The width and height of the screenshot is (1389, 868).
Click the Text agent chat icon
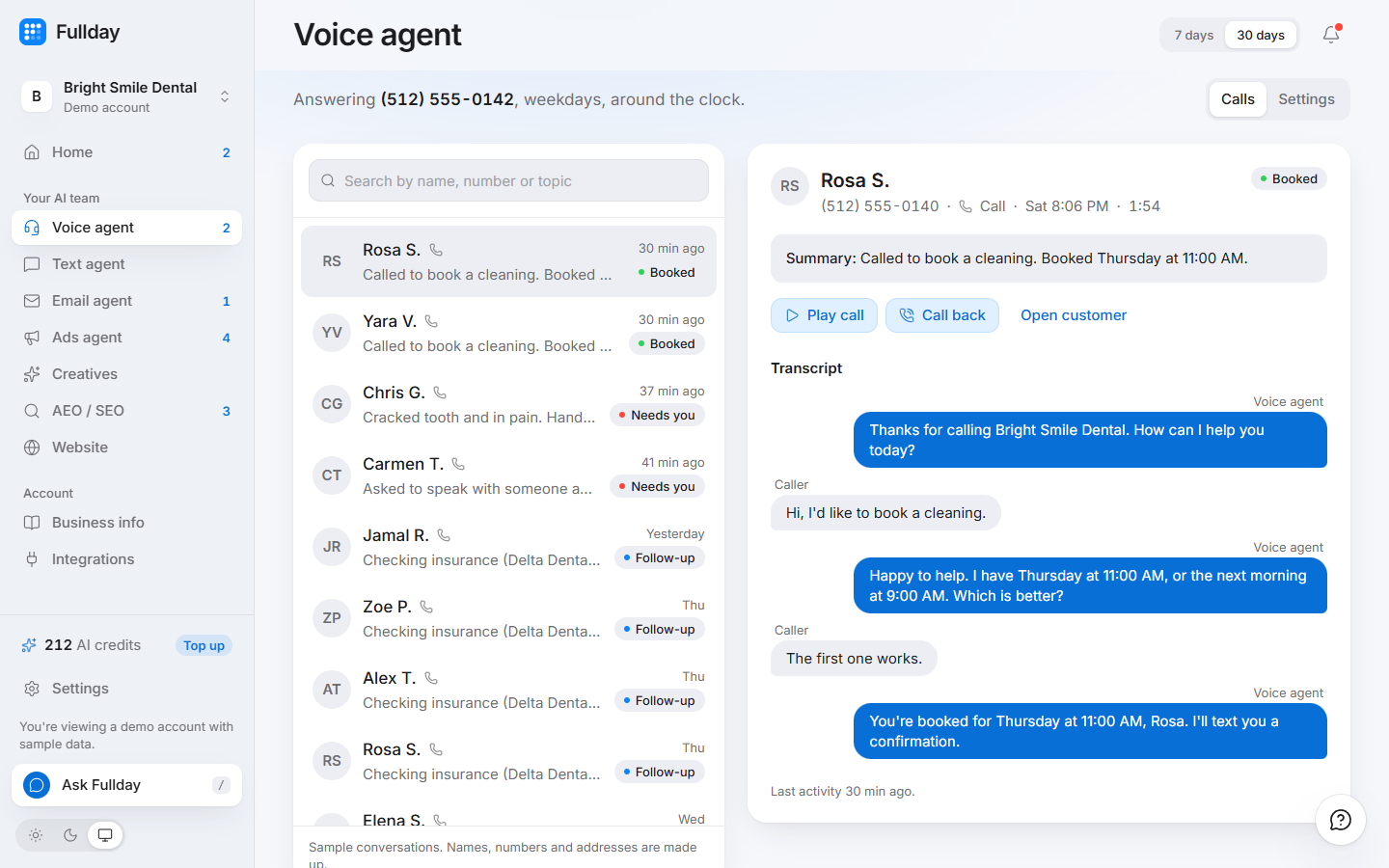coord(32,264)
